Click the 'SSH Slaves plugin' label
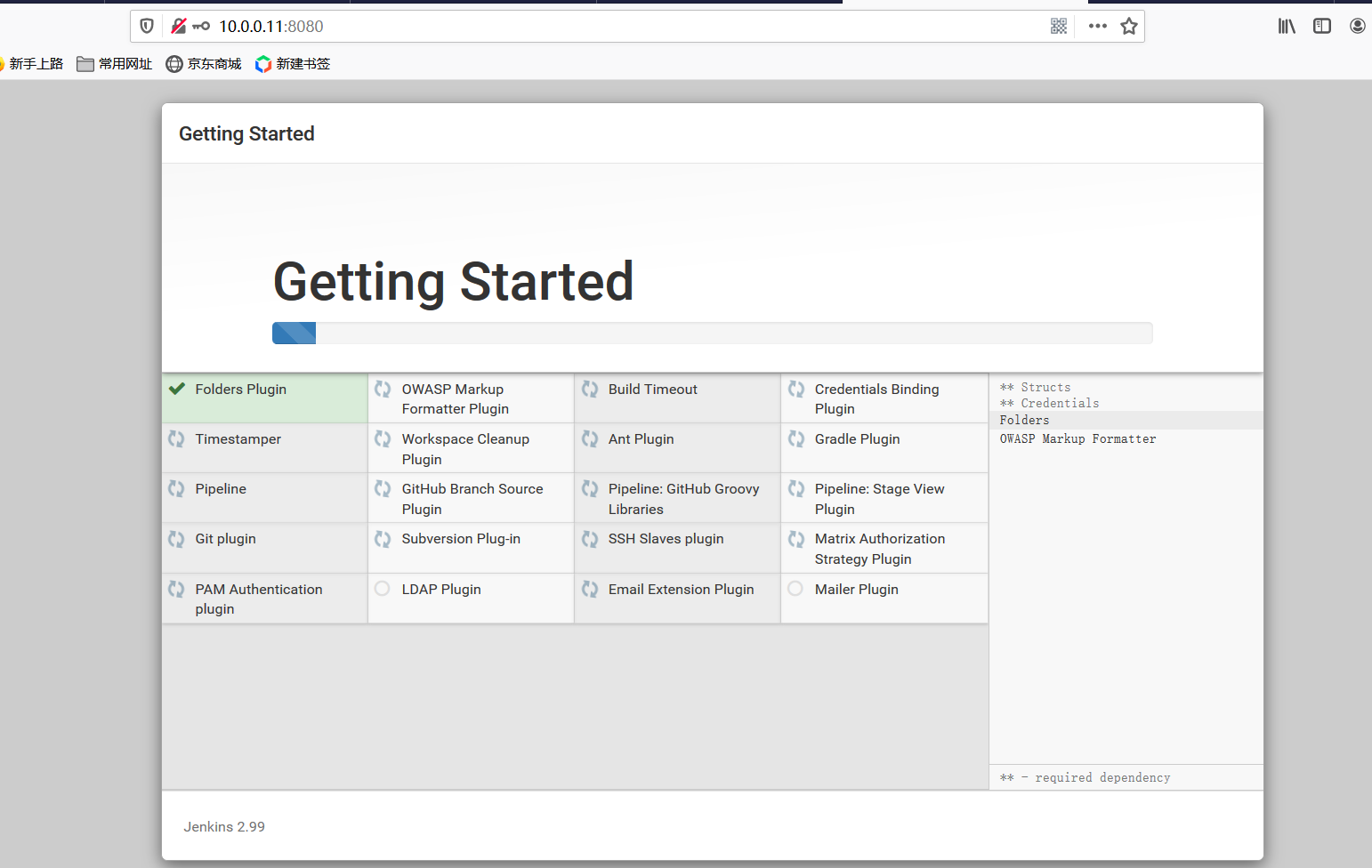The height and width of the screenshot is (868, 1372). [x=666, y=539]
